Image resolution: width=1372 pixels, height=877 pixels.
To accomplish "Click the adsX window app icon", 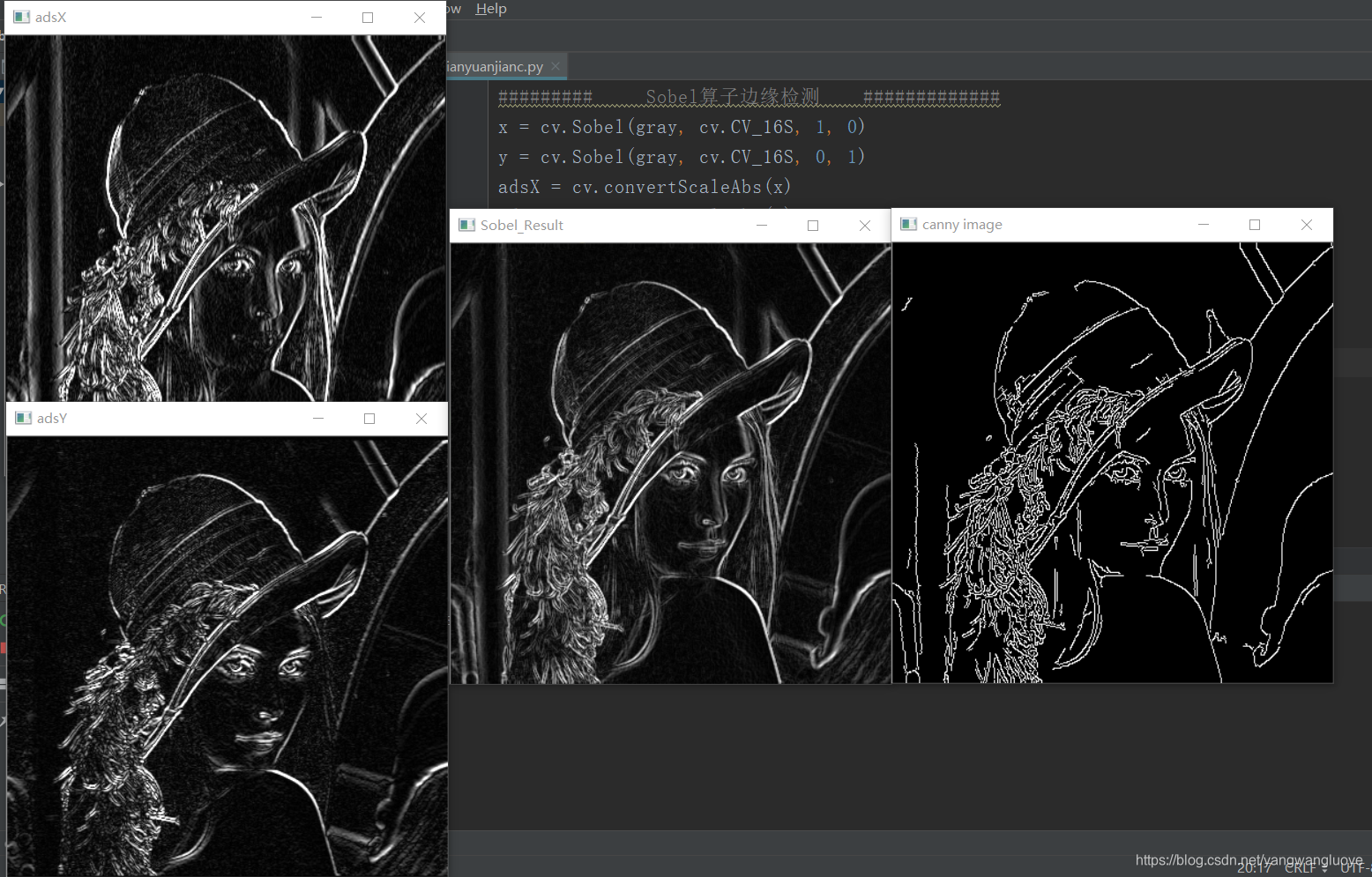I will point(21,17).
